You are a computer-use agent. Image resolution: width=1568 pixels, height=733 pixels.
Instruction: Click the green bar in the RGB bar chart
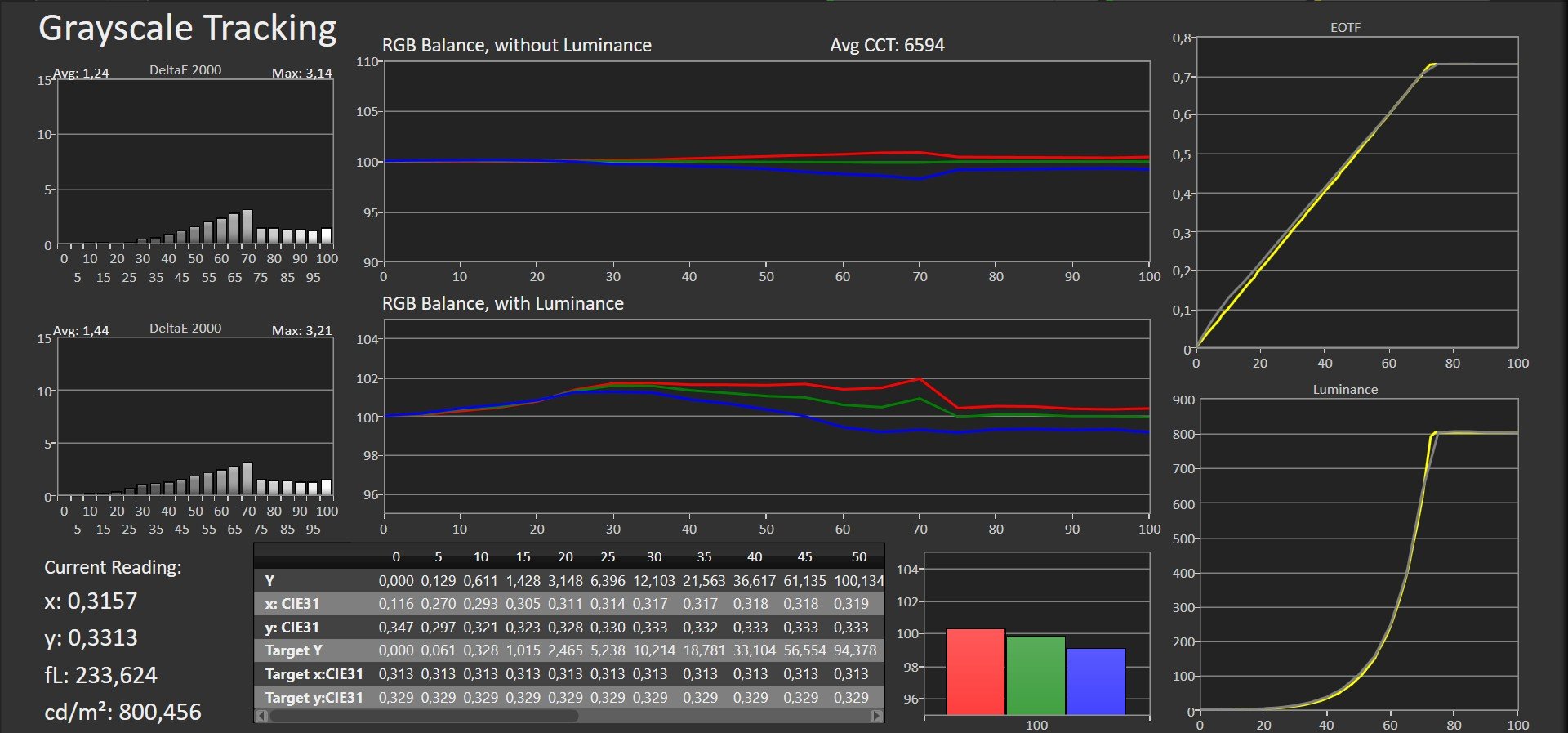click(x=1036, y=675)
